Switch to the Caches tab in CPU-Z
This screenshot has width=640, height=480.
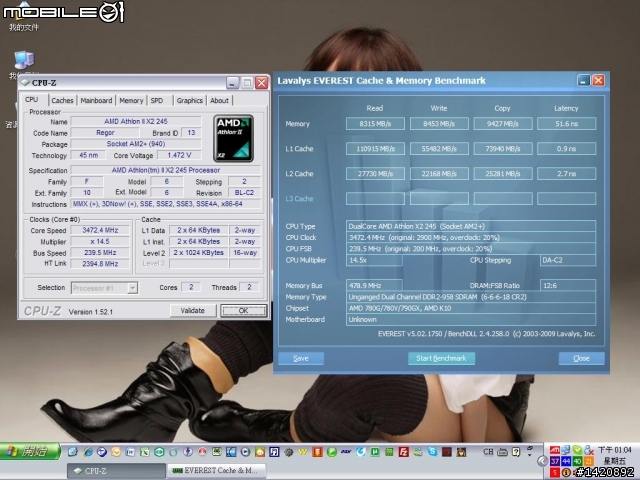point(62,100)
